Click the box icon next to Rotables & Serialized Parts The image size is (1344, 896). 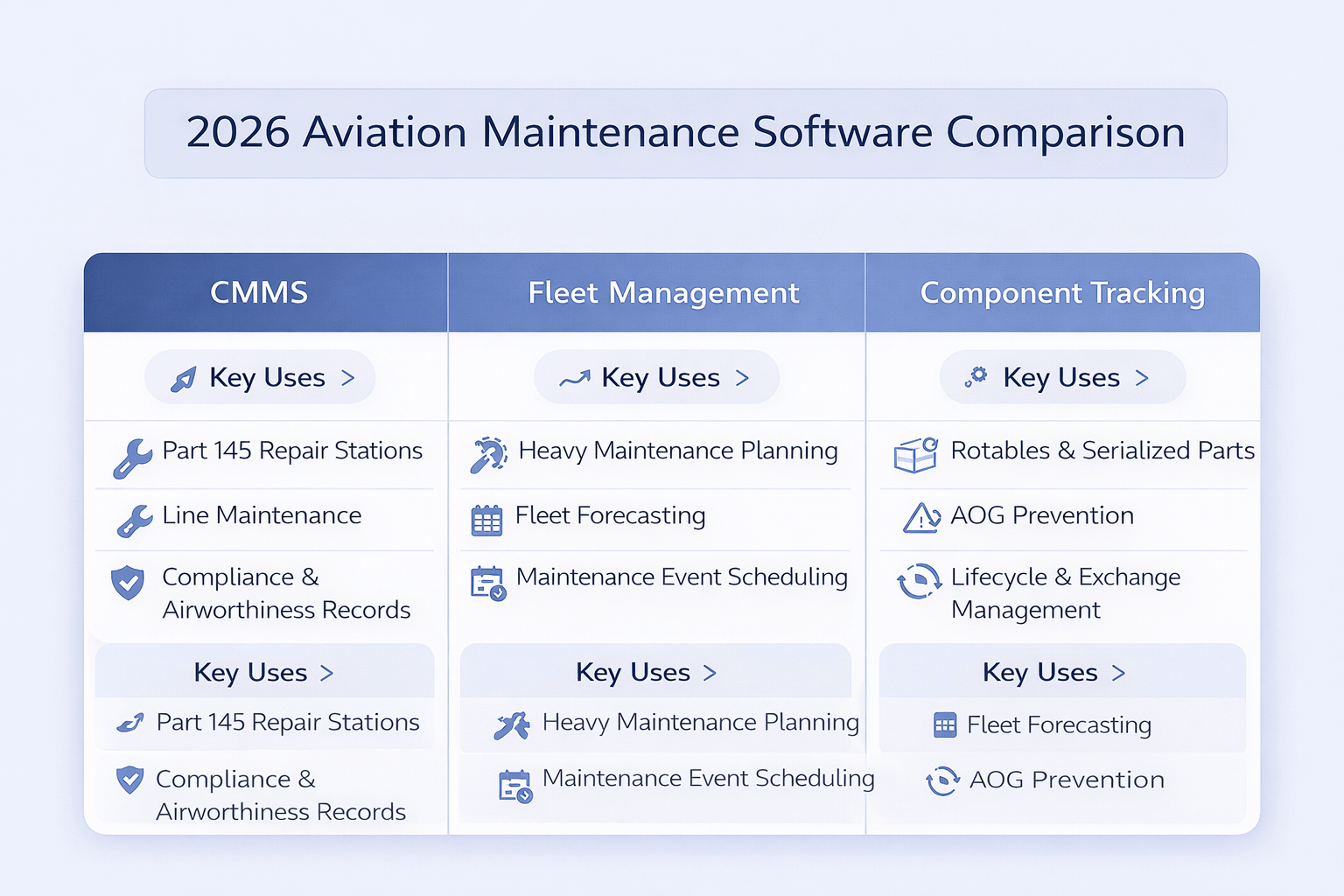click(916, 455)
